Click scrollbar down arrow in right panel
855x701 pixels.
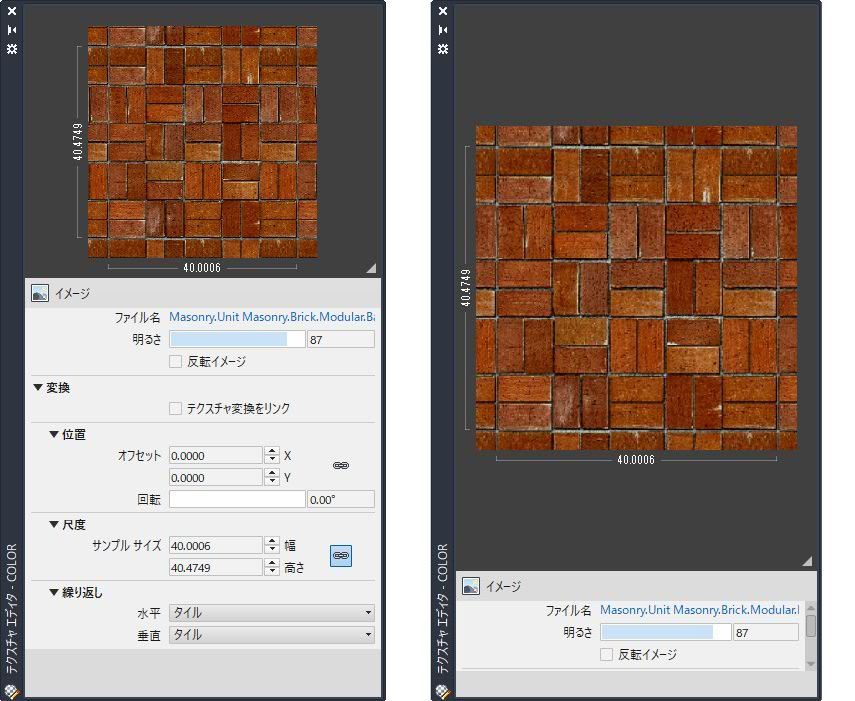point(811,663)
